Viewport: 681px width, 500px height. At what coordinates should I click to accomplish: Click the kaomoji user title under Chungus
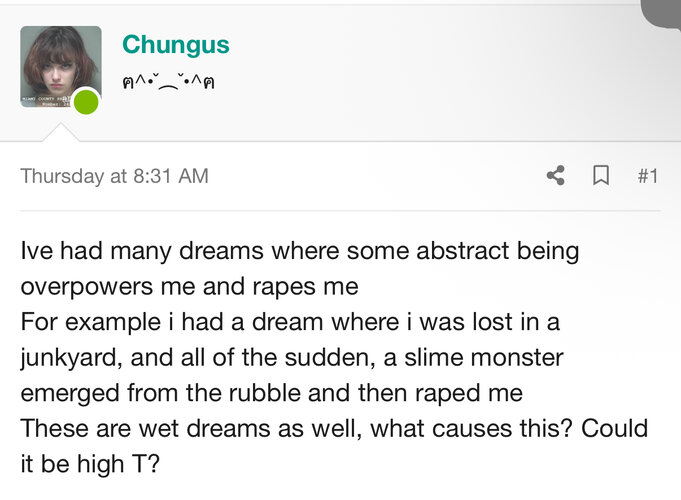(169, 82)
